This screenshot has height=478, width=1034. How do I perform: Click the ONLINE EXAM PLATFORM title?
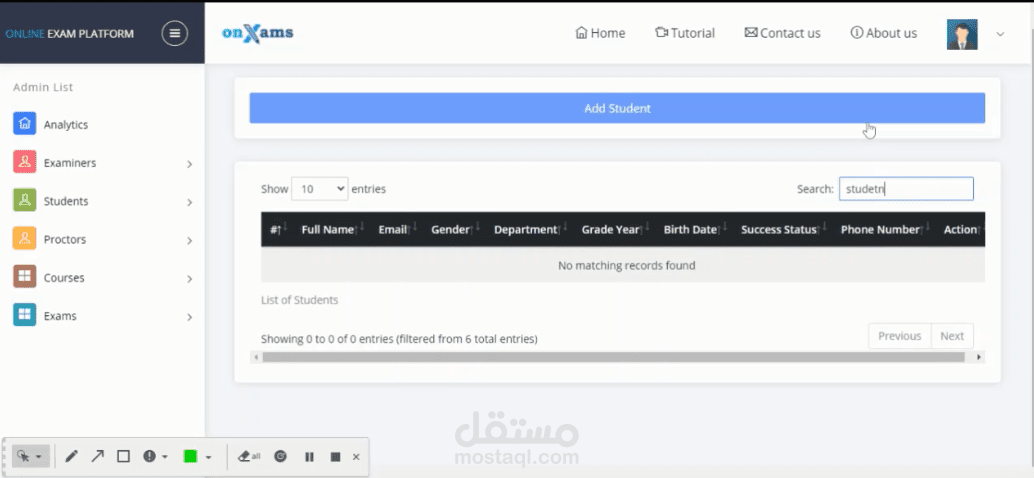(x=69, y=34)
